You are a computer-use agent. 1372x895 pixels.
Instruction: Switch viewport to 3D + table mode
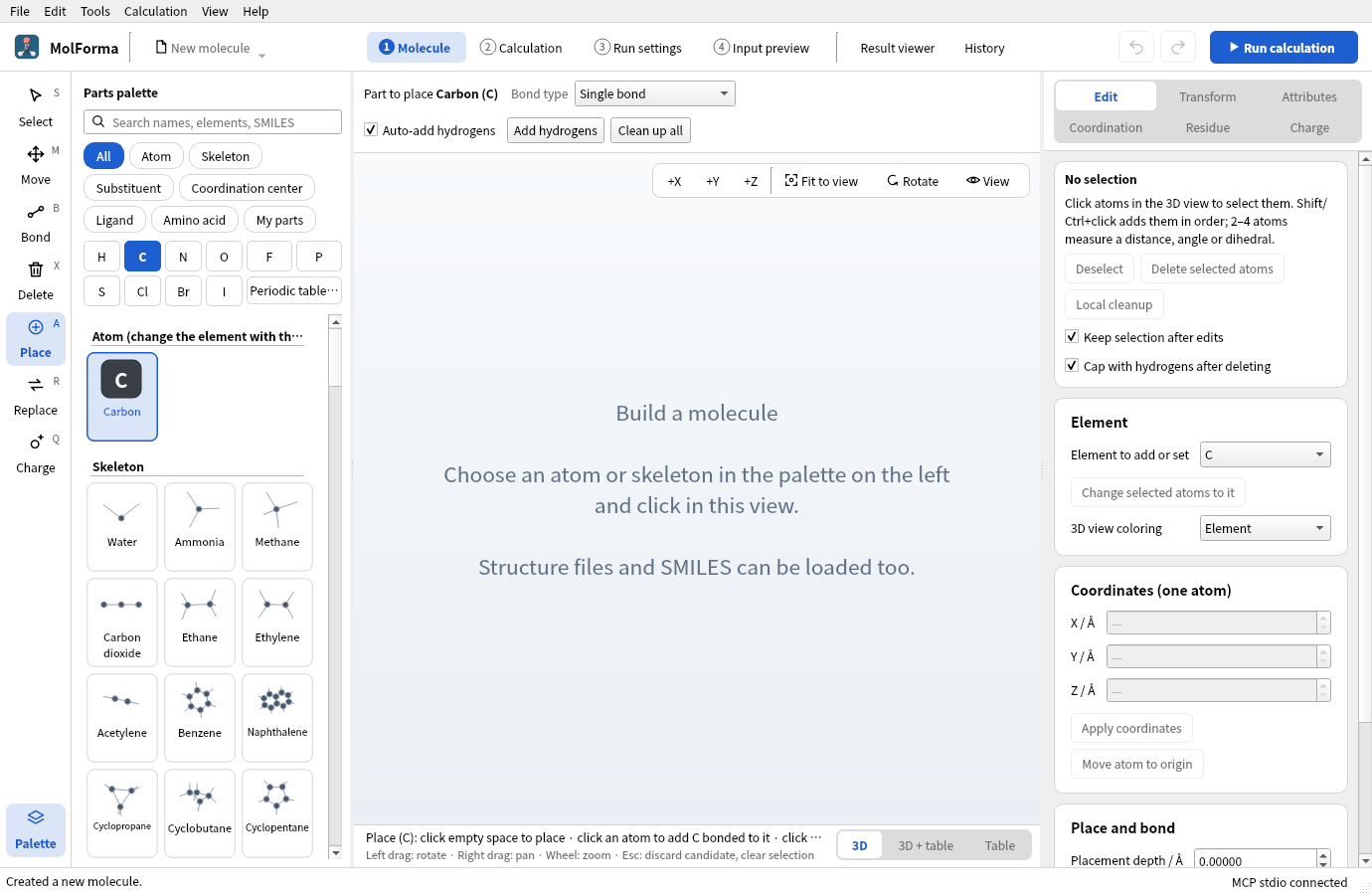[x=926, y=845]
